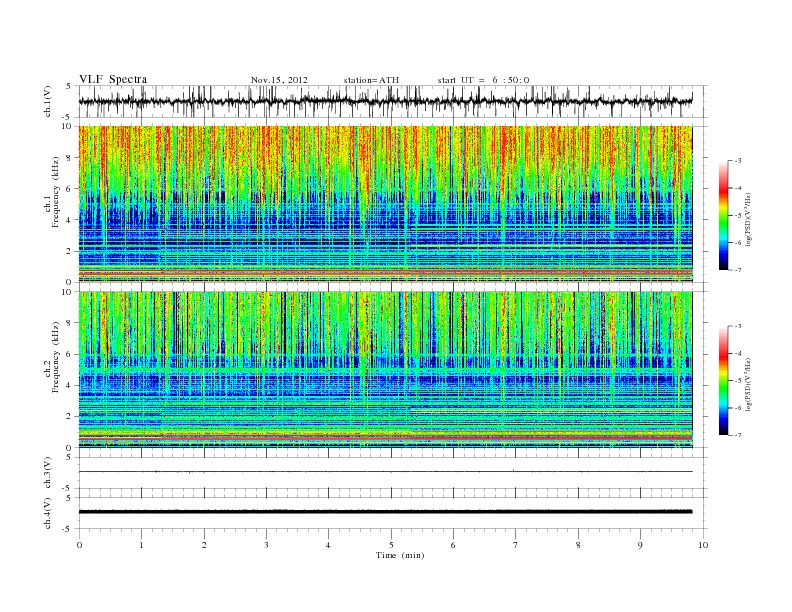Click the '8' tick label on time axis
Screen dimensions: 792x612
[578, 545]
